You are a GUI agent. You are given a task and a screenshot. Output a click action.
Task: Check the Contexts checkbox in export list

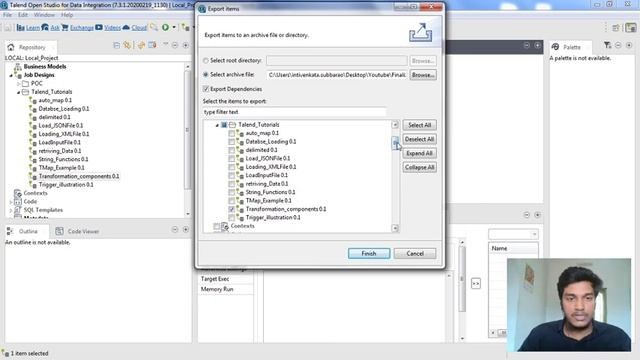[216, 226]
